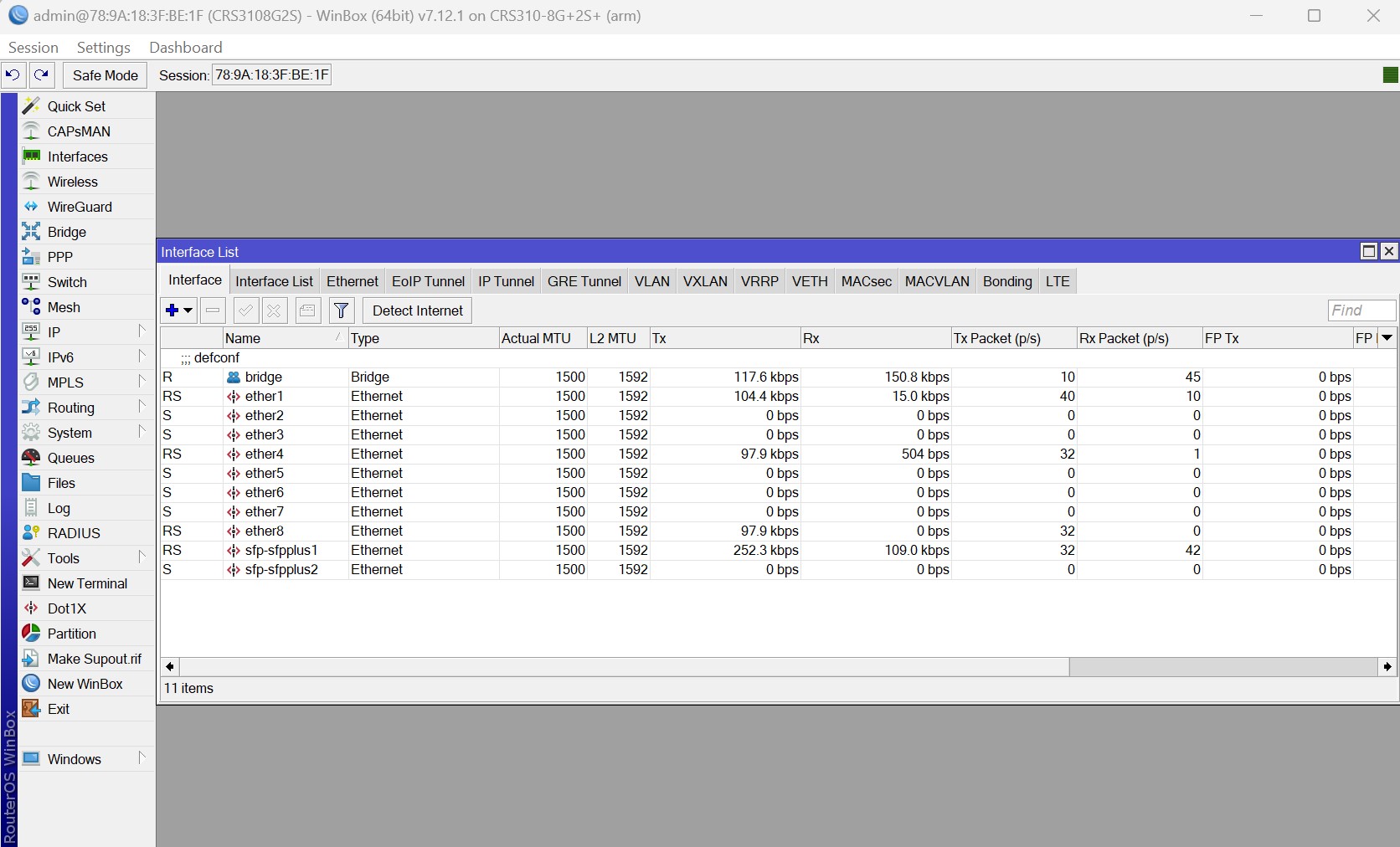
Task: Click the Remove minus icon
Action: tap(213, 311)
